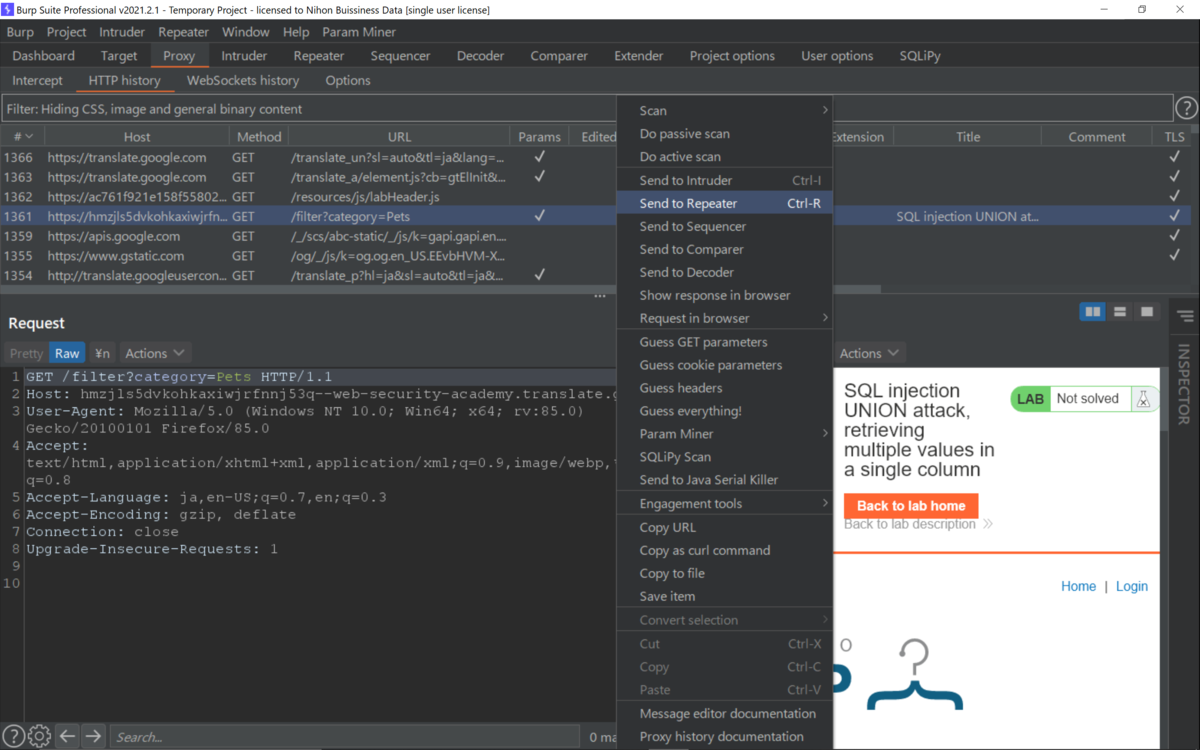The height and width of the screenshot is (750, 1200).
Task: Open Proxy history documentation
Action: [725, 736]
